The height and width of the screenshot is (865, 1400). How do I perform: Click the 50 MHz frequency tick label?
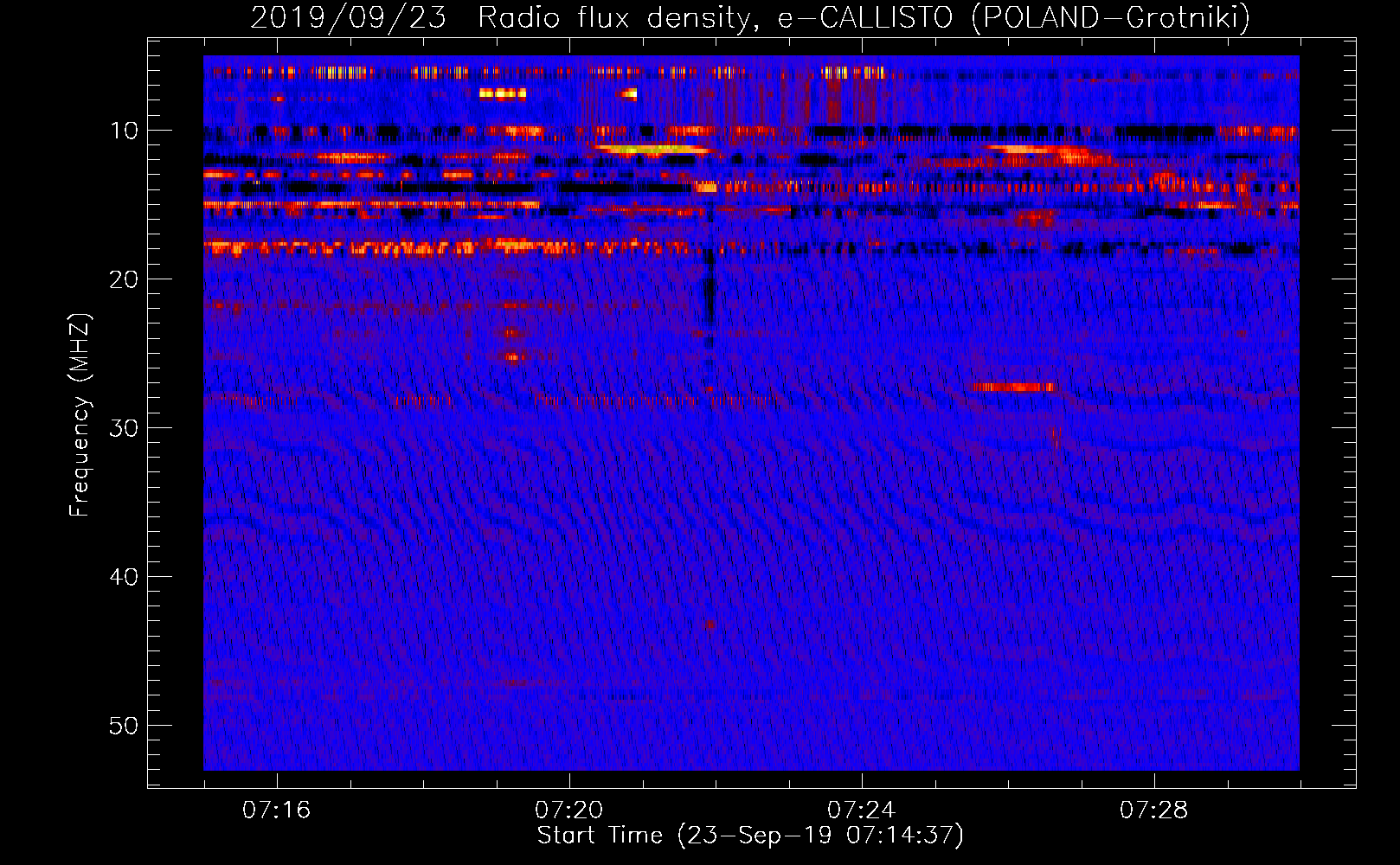pos(124,726)
